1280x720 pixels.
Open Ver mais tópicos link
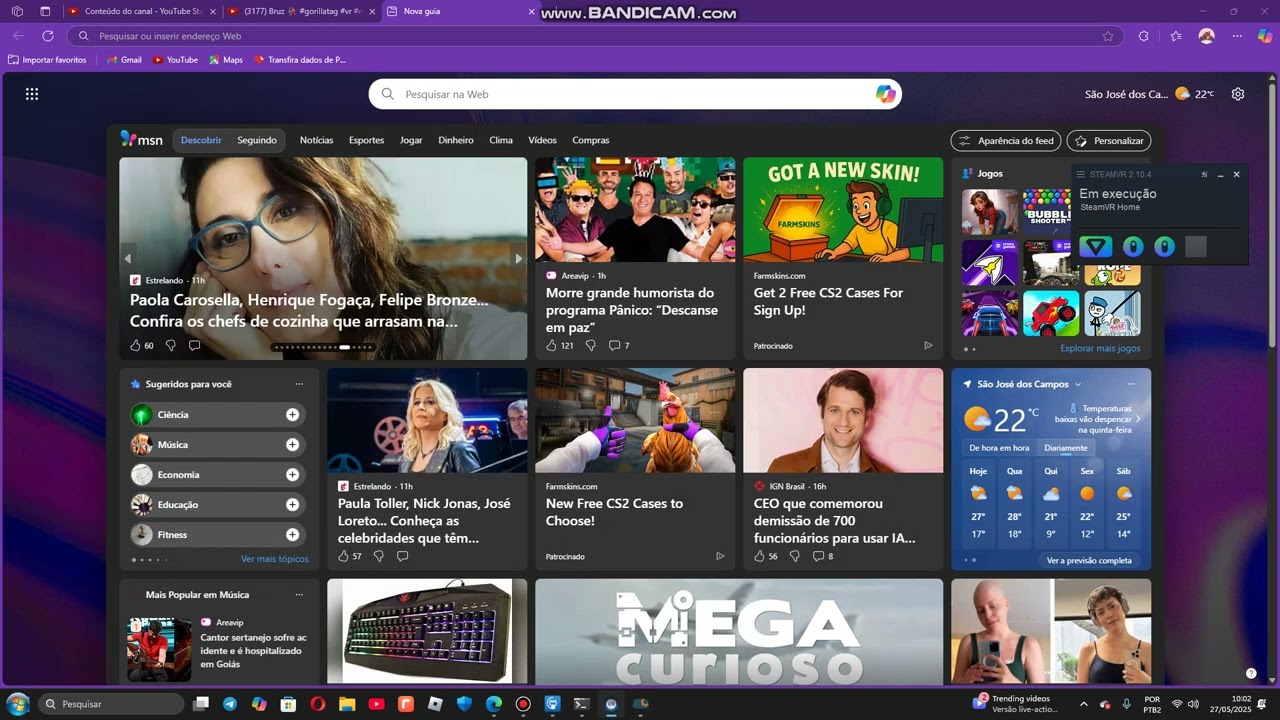click(275, 559)
